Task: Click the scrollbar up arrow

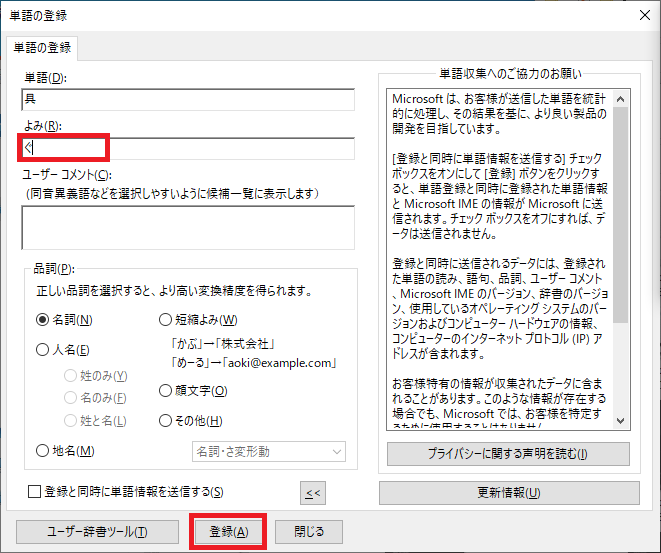Action: click(x=621, y=99)
